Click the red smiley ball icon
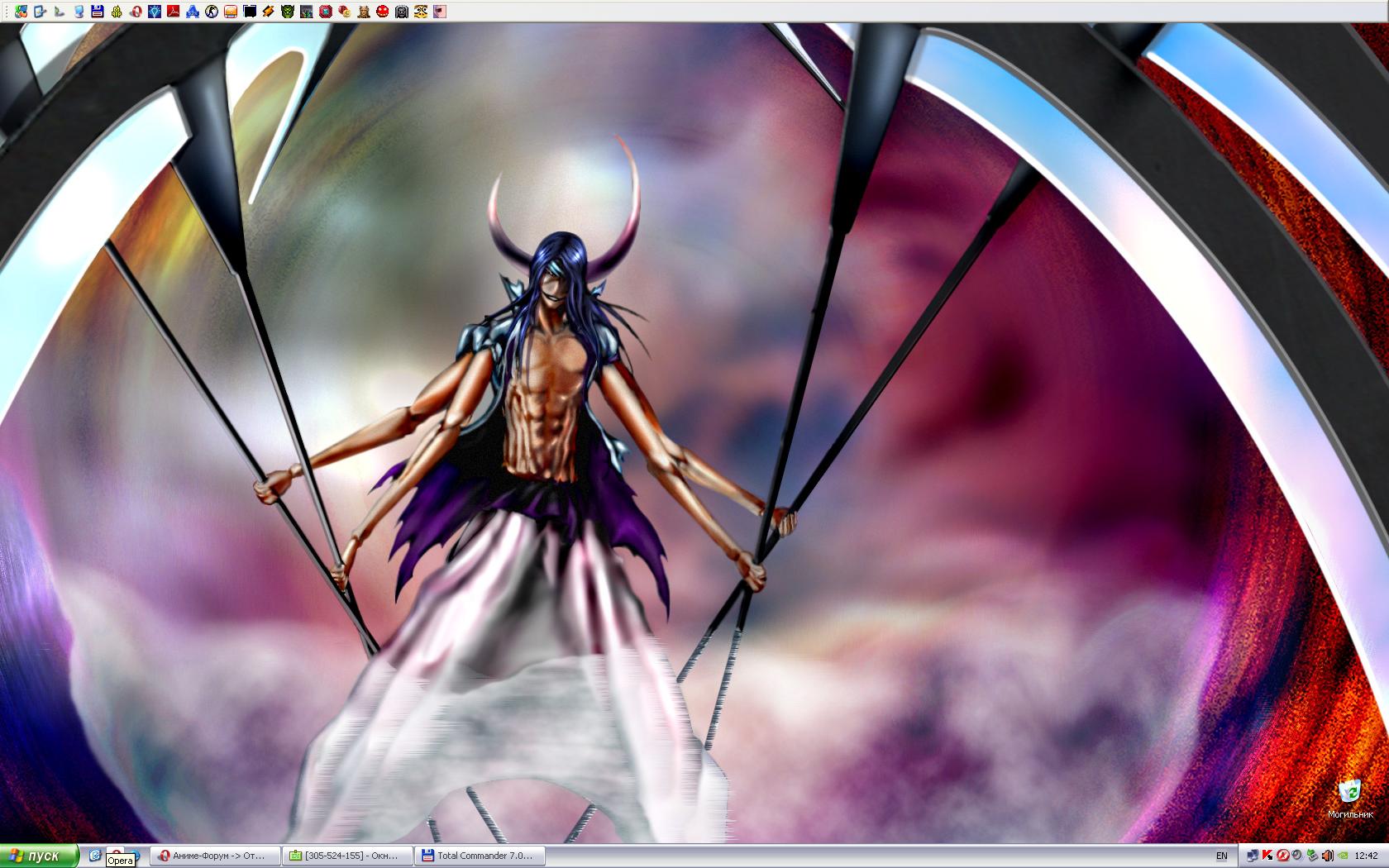Viewport: 1389px width, 868px height. 382,12
